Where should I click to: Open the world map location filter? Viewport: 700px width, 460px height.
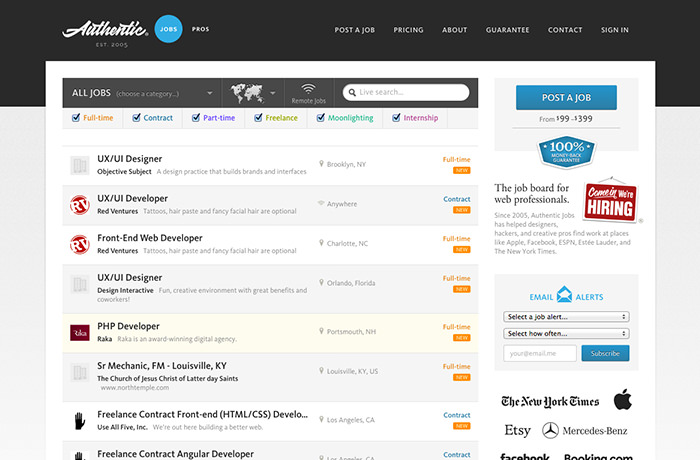pos(252,93)
